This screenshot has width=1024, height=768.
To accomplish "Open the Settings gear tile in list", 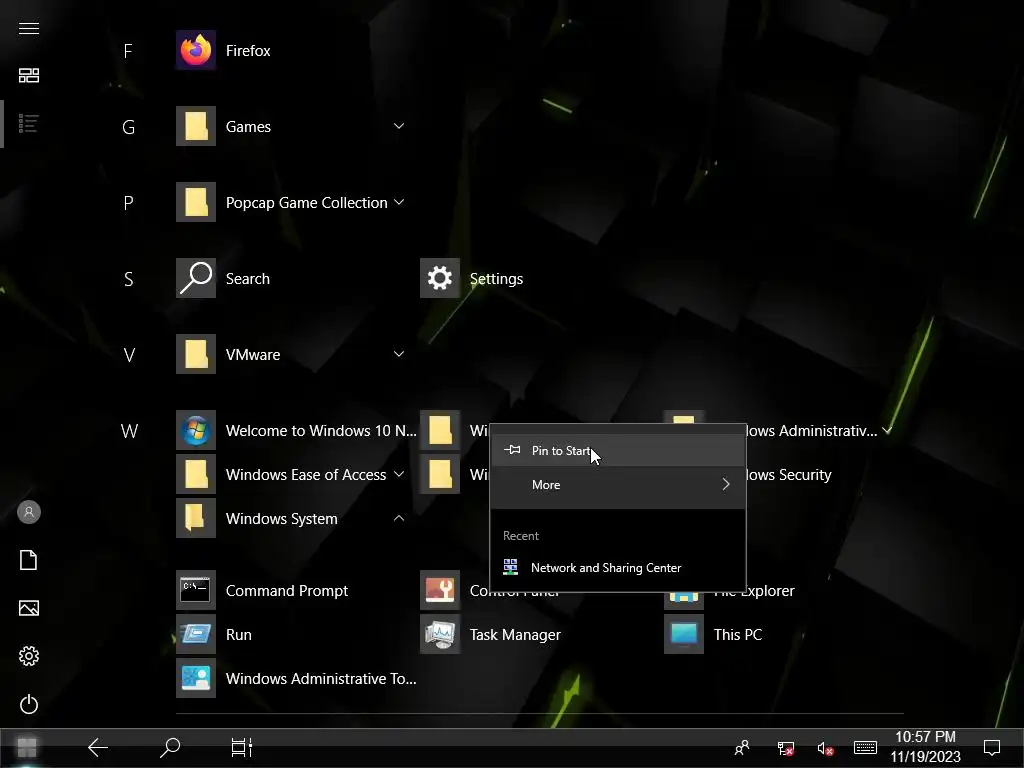I will [x=440, y=278].
